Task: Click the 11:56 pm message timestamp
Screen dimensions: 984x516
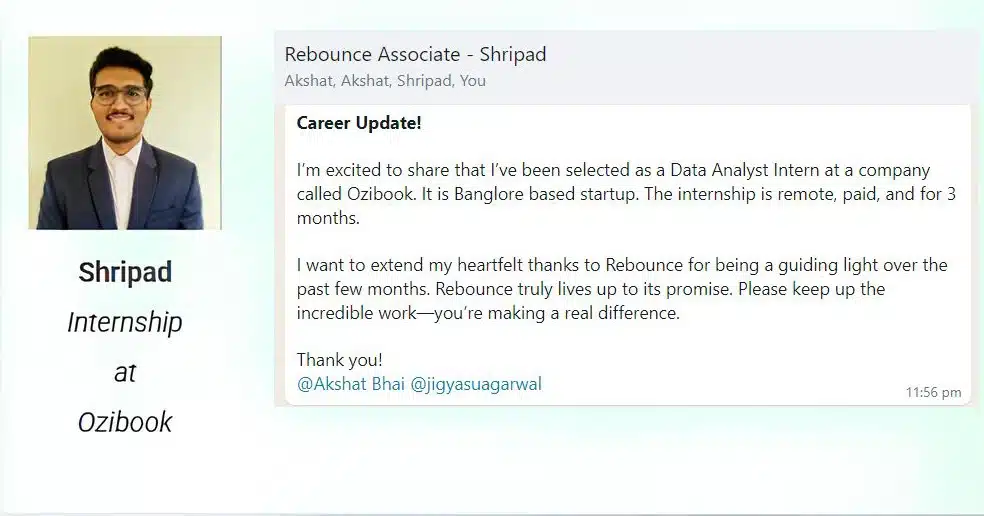Action: click(x=932, y=393)
